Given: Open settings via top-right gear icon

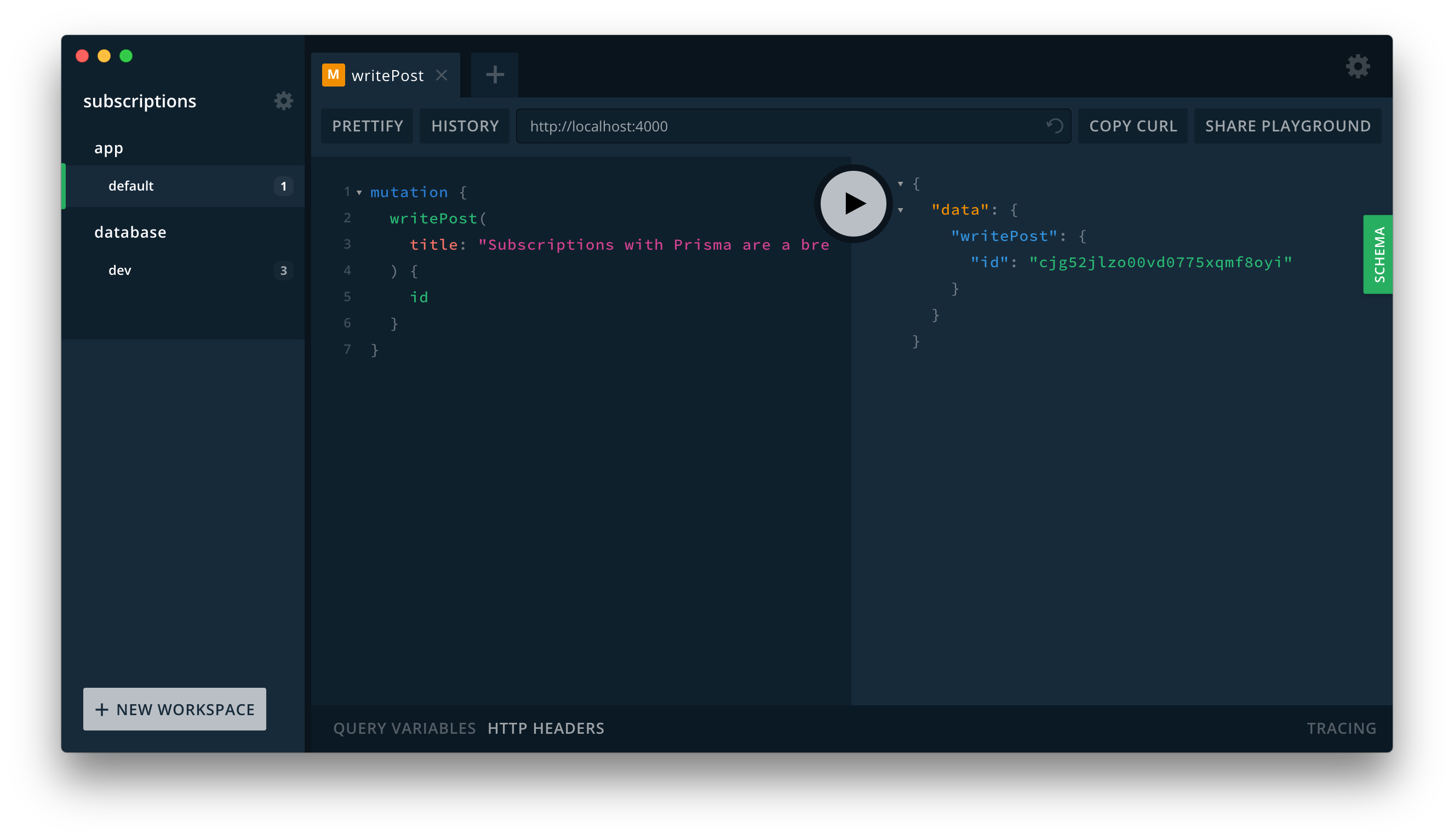Looking at the screenshot, I should point(1358,66).
